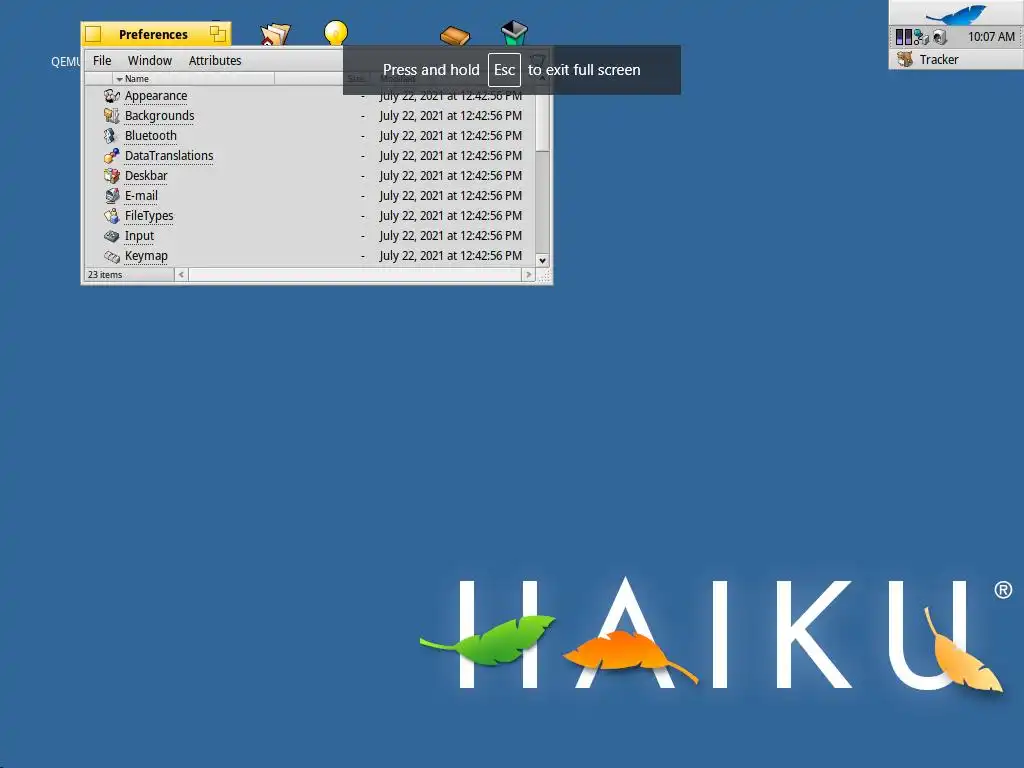Click Backgrounds modified date
Image resolution: width=1024 pixels, height=768 pixels.
451,116
